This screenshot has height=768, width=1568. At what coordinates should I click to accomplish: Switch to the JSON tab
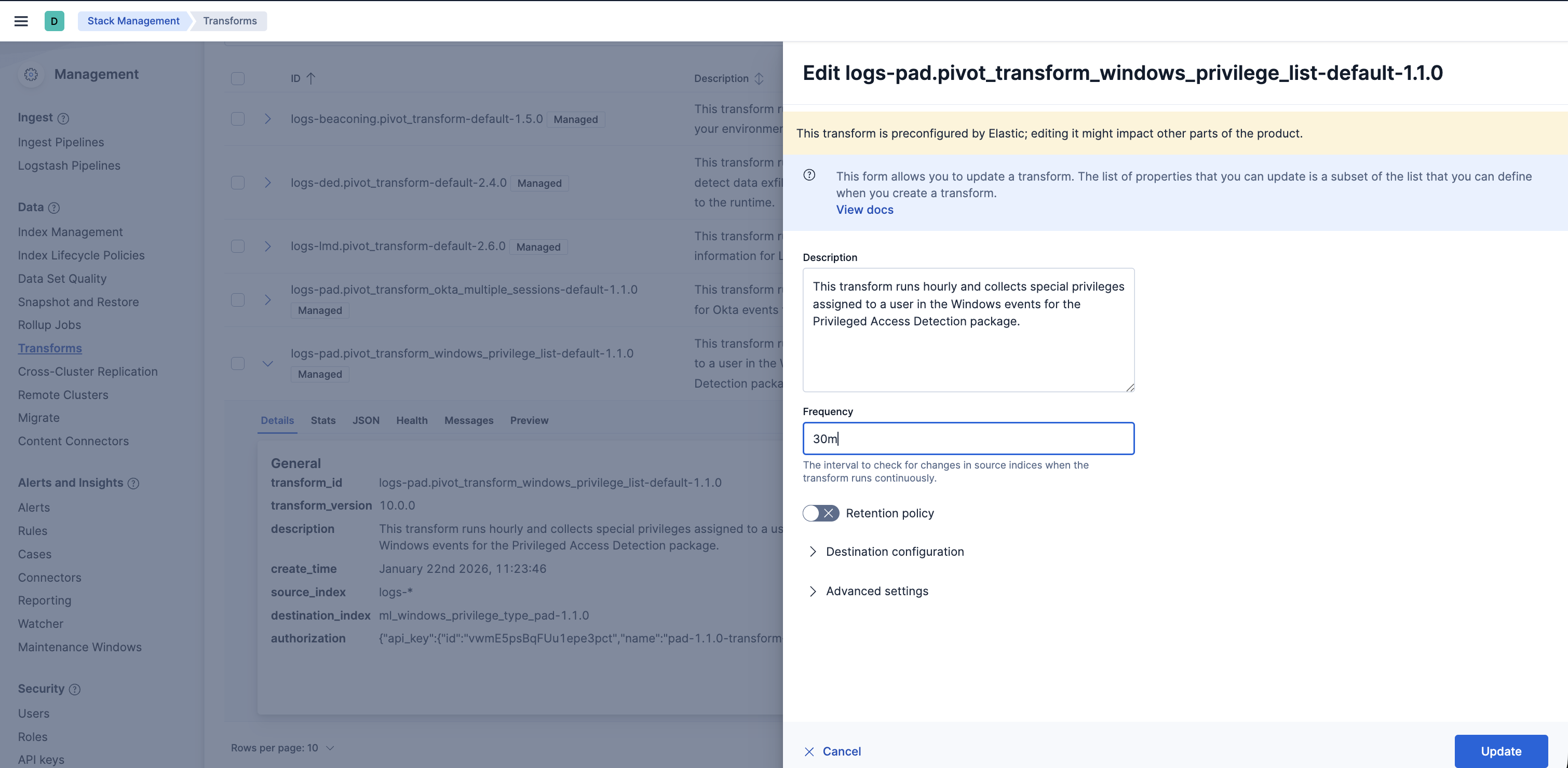(x=366, y=420)
